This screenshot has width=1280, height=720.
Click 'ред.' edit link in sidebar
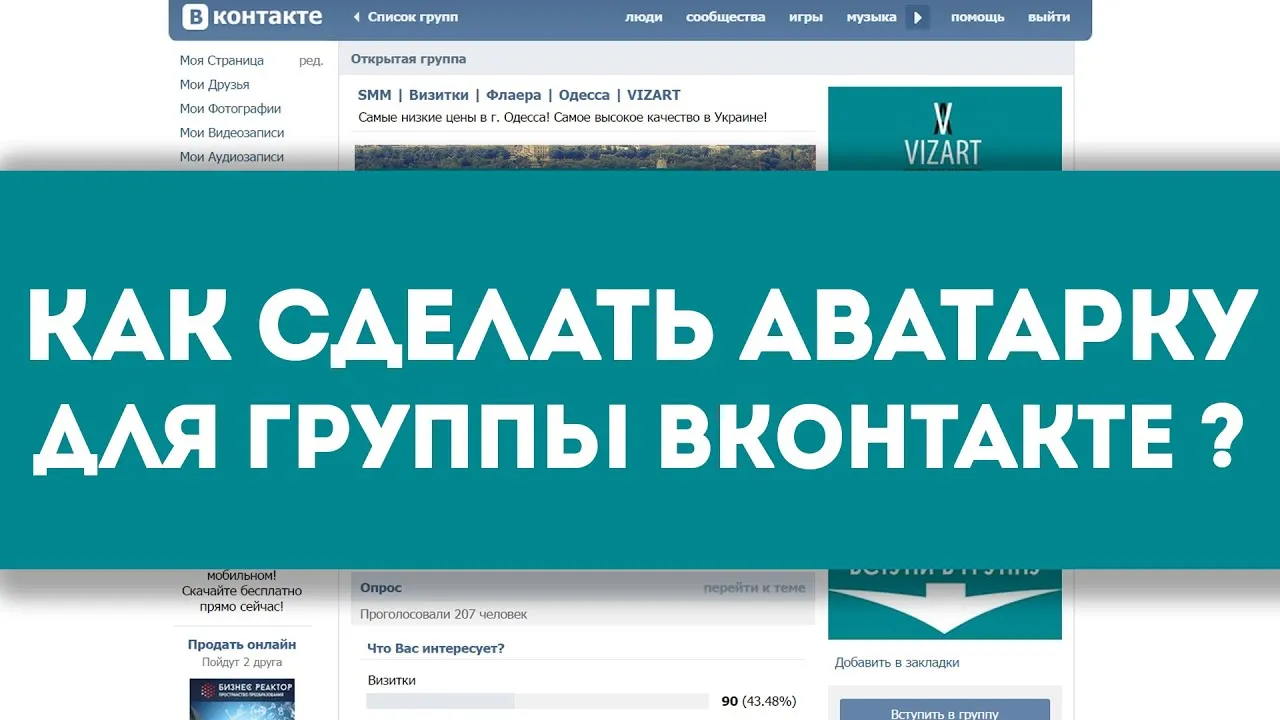(311, 61)
